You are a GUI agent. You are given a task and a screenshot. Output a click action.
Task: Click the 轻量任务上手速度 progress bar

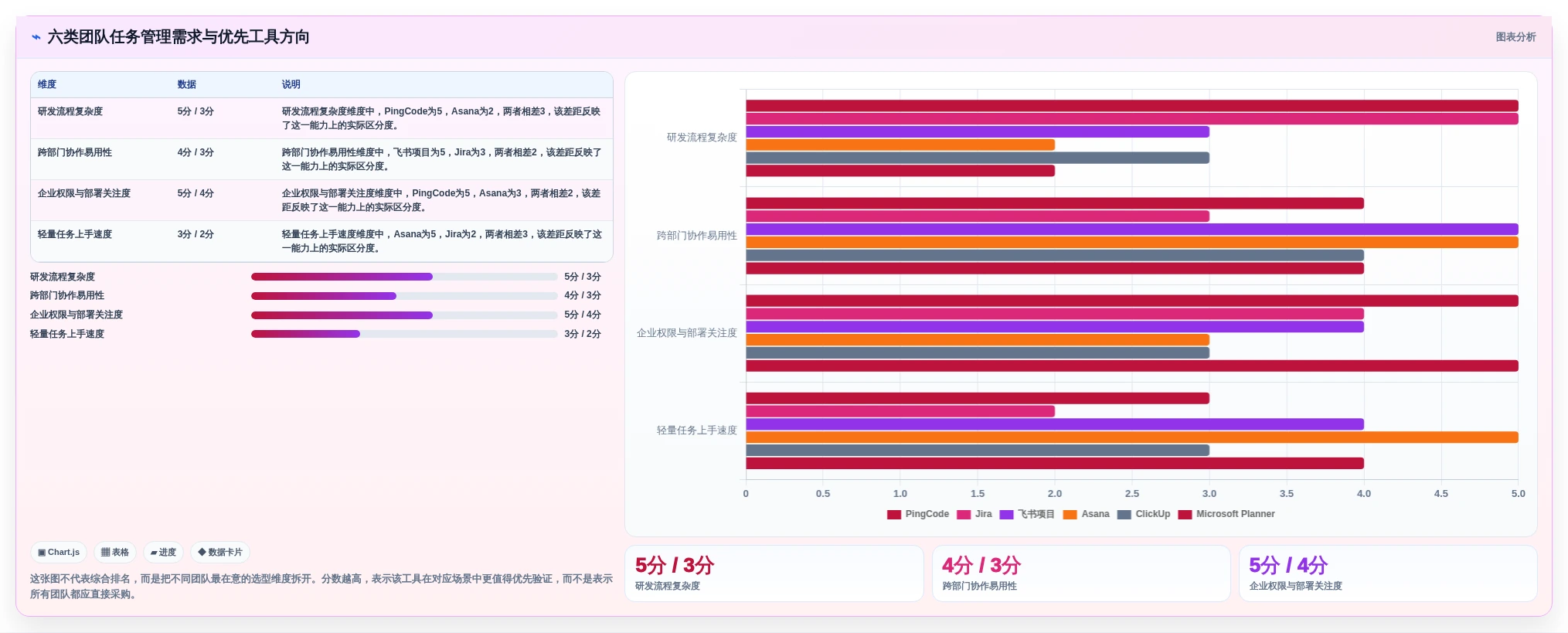[404, 334]
